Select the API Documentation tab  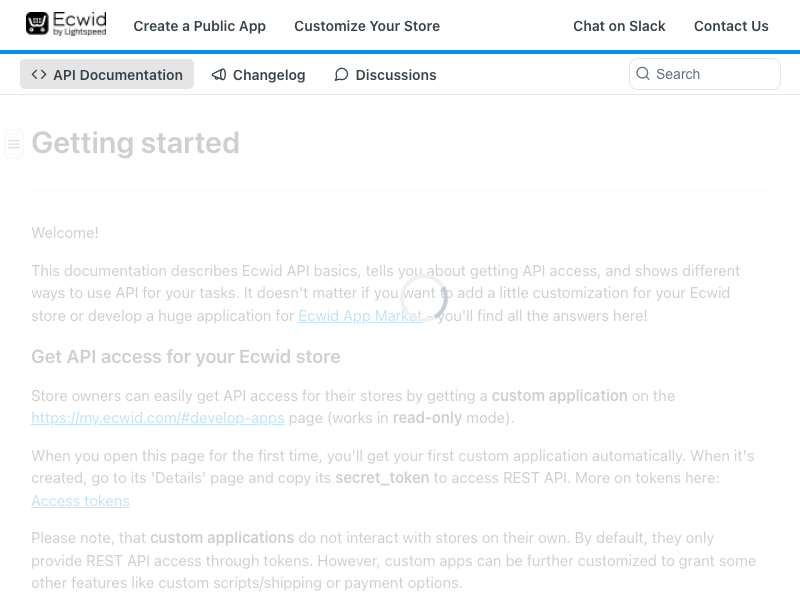click(x=107, y=74)
